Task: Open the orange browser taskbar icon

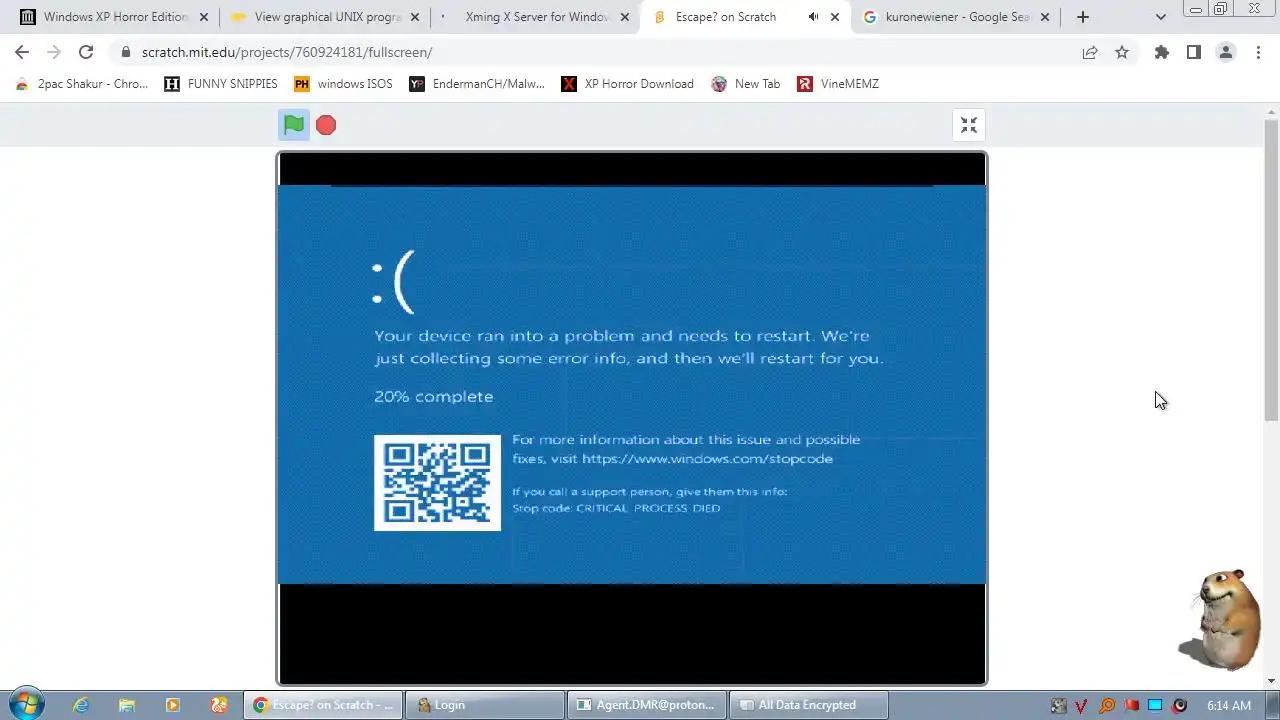Action: point(219,705)
